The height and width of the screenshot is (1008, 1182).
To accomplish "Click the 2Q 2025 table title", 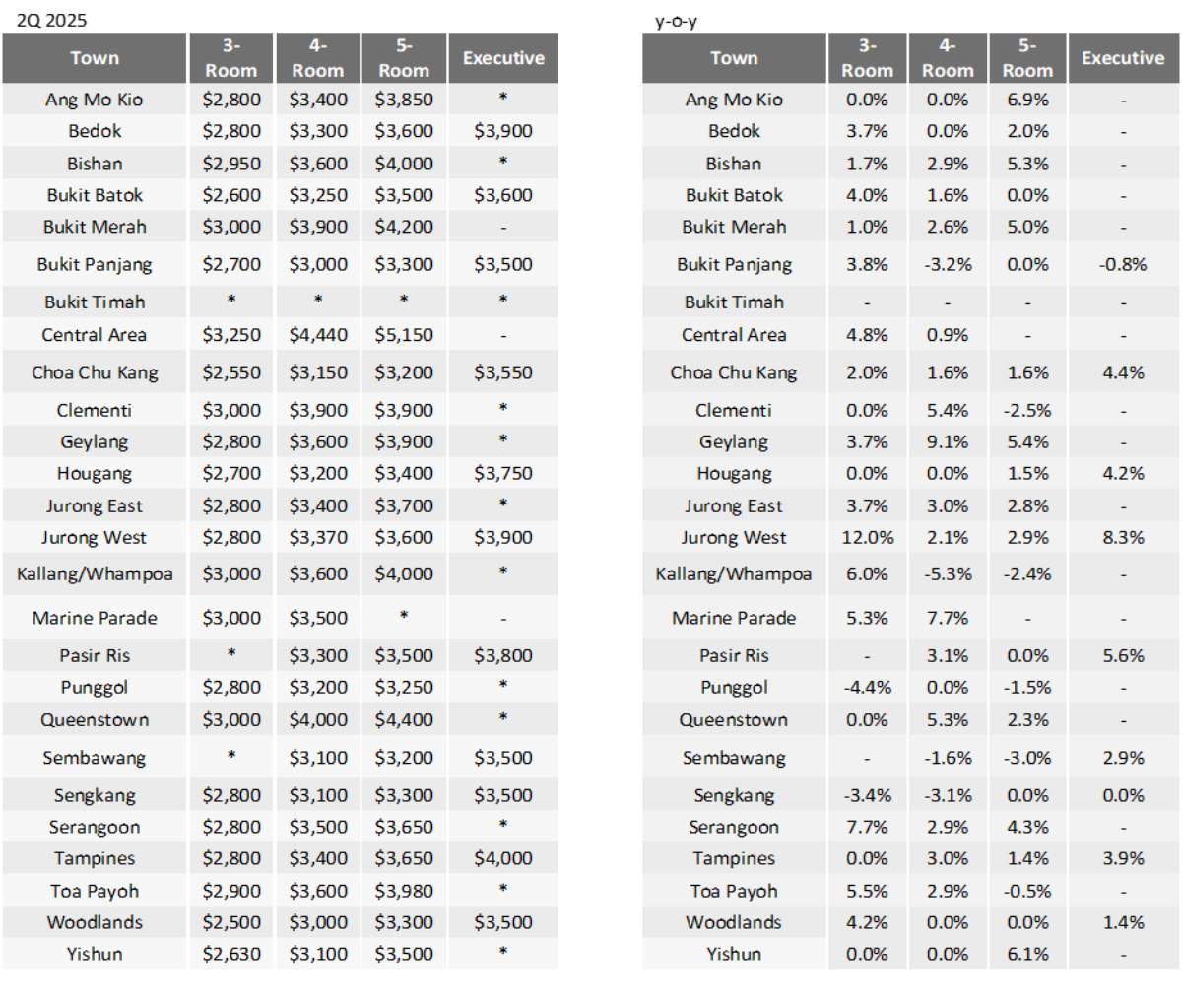I will [x=45, y=20].
